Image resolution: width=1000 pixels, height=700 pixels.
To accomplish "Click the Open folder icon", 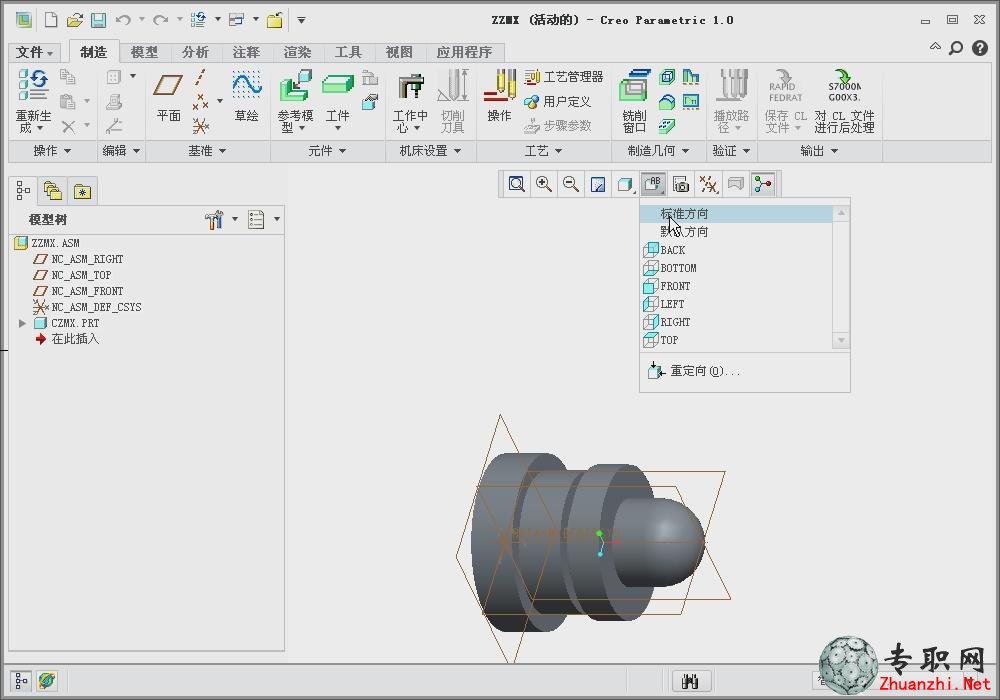I will pos(75,20).
